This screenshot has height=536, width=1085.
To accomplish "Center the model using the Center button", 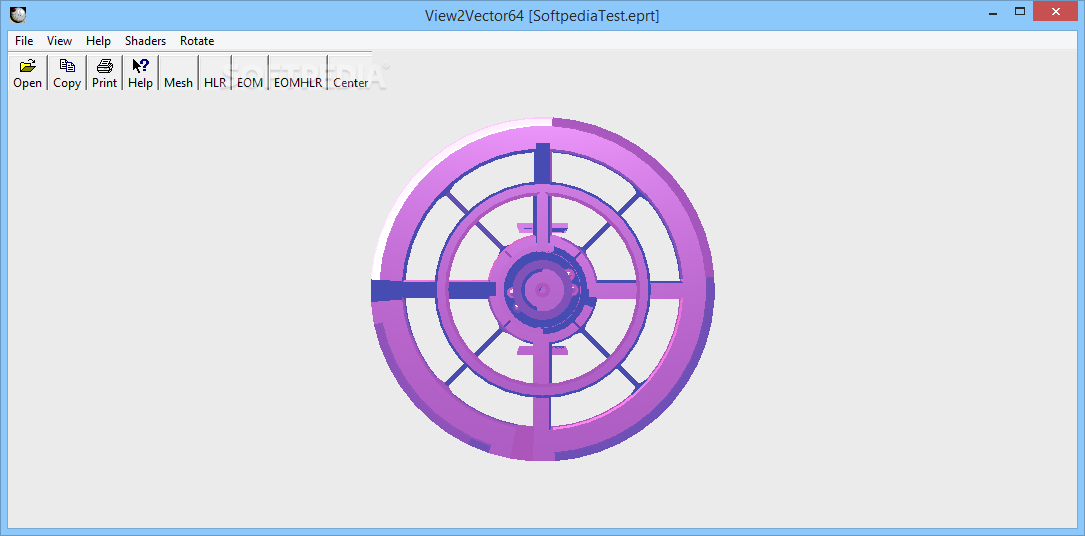I will 351,73.
